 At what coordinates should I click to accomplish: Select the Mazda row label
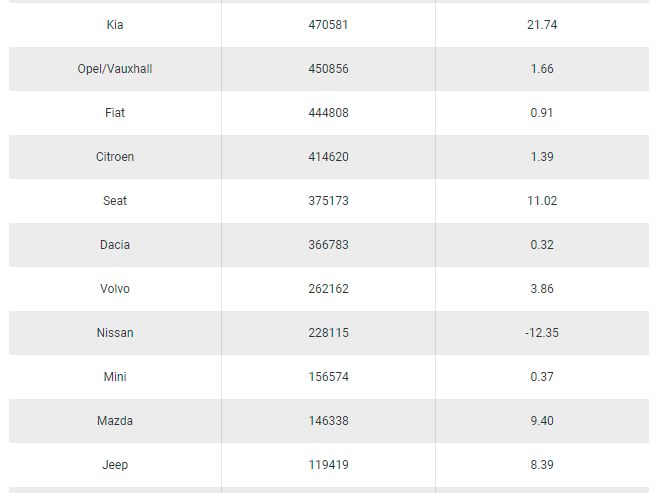(x=115, y=421)
